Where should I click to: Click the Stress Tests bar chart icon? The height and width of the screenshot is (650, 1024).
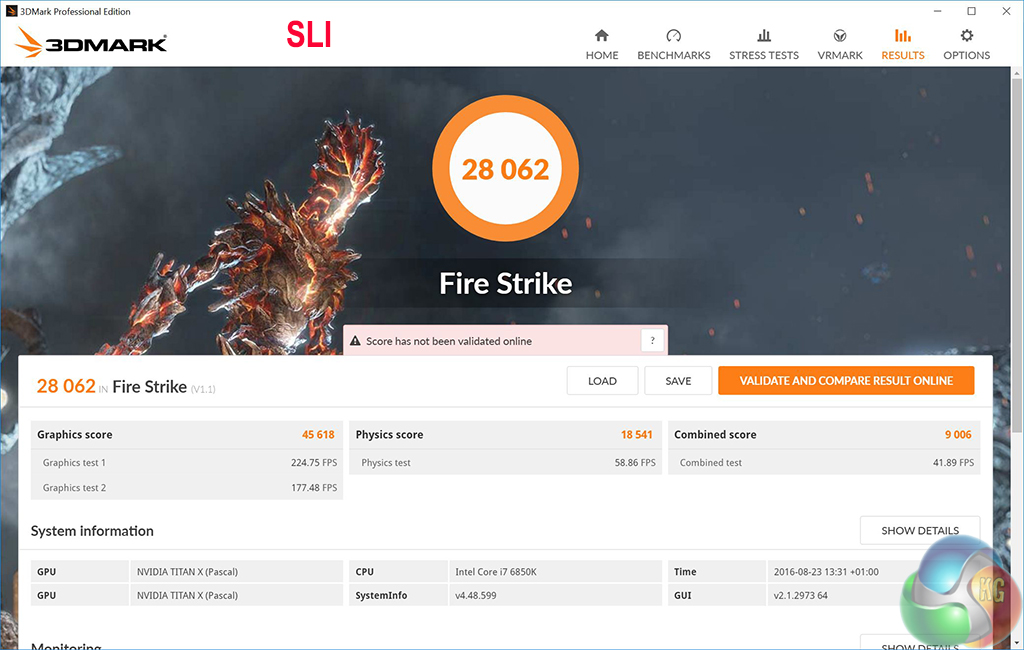coord(763,35)
